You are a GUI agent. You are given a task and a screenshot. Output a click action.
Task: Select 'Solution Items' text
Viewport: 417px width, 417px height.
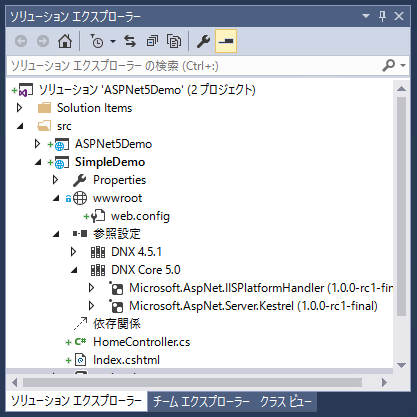[94, 108]
